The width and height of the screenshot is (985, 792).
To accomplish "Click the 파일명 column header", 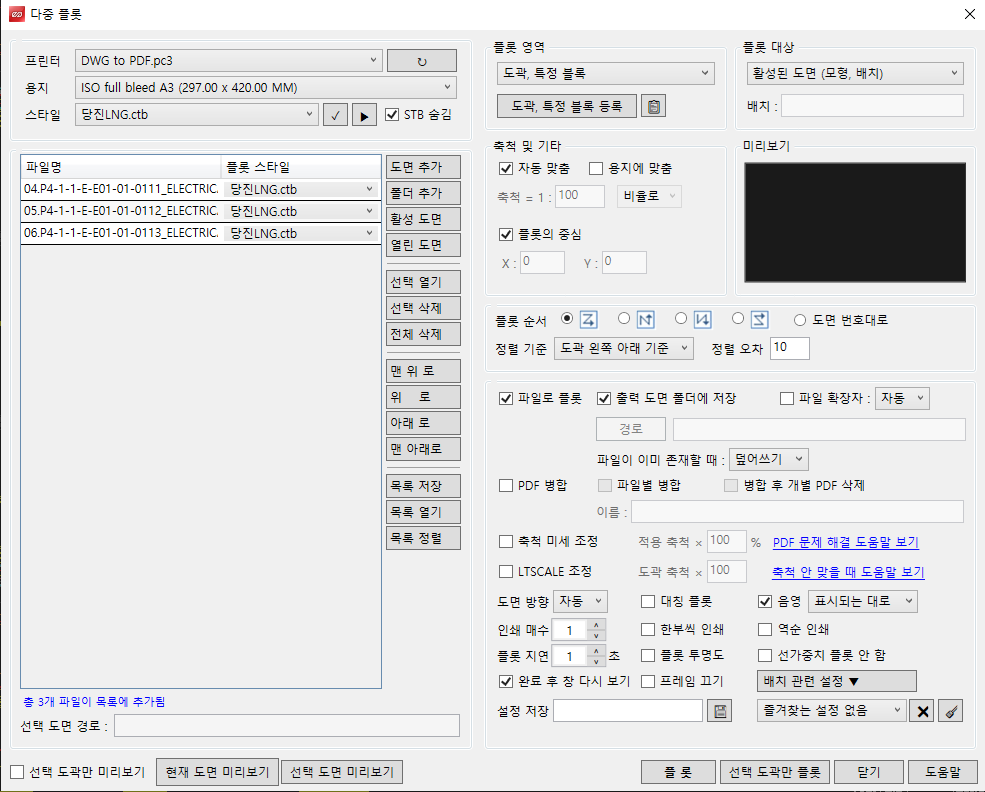I will click(121, 168).
